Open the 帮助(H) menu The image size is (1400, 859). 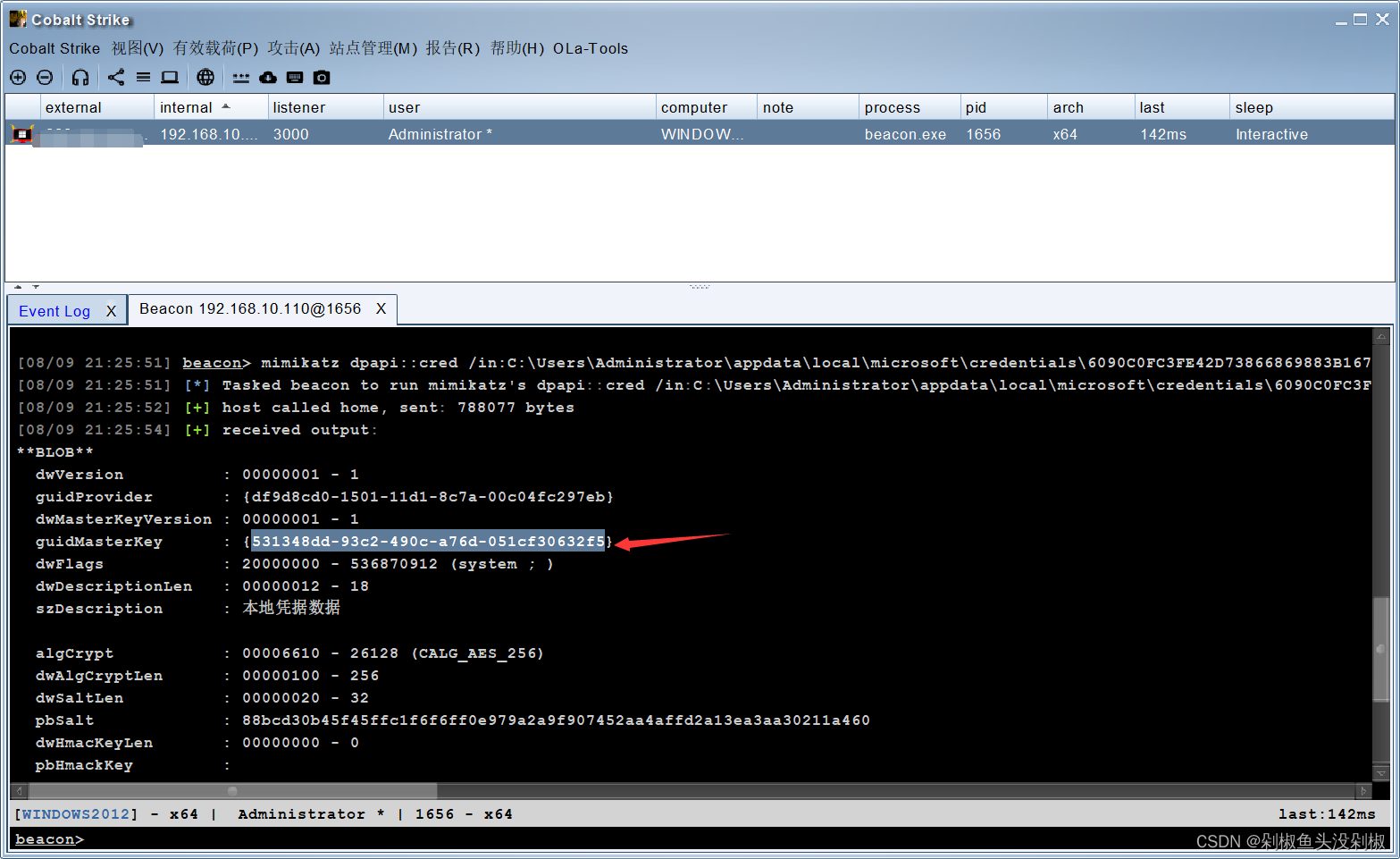pyautogui.click(x=516, y=48)
